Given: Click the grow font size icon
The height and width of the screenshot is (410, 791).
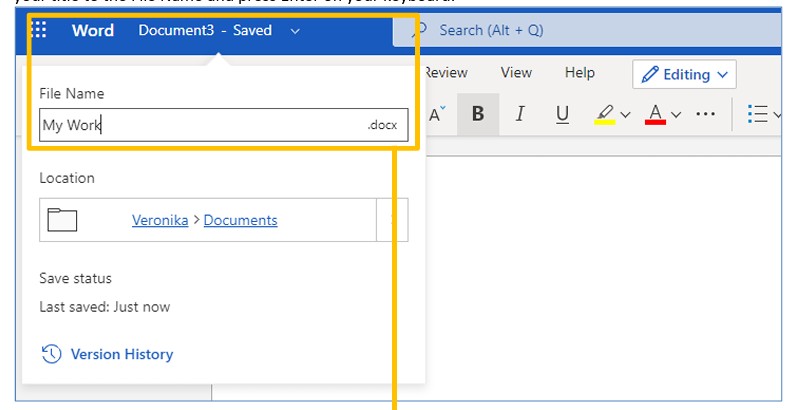Looking at the screenshot, I should pyautogui.click(x=437, y=115).
